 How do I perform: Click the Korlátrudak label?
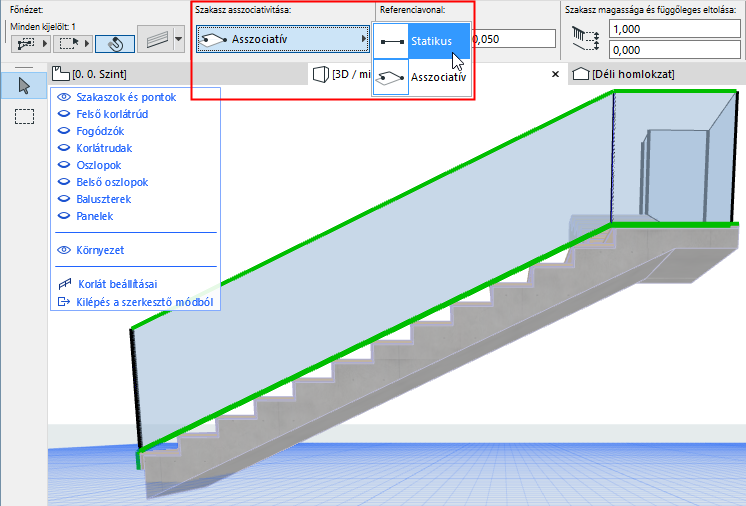(104, 148)
